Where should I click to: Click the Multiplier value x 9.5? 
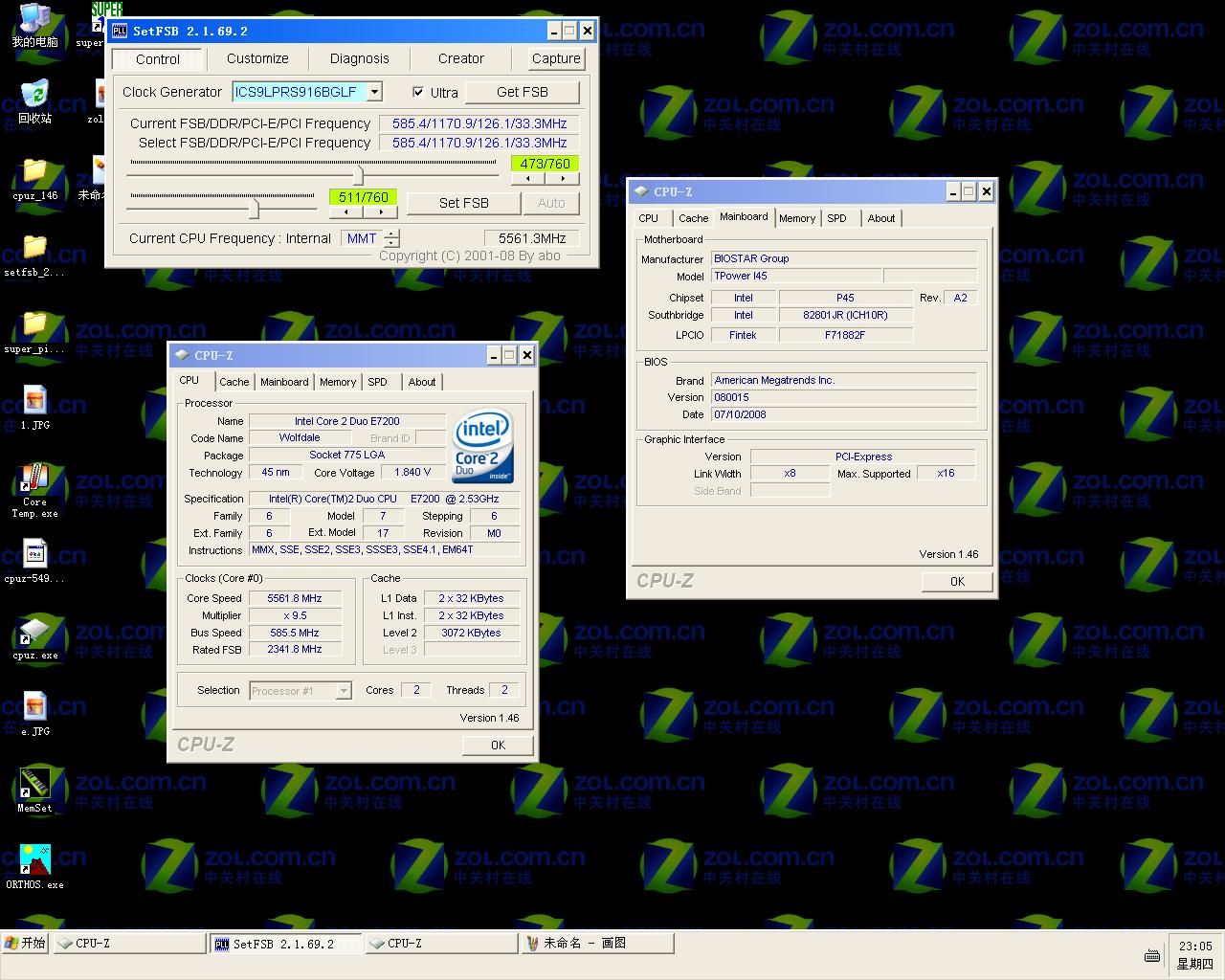tap(295, 615)
